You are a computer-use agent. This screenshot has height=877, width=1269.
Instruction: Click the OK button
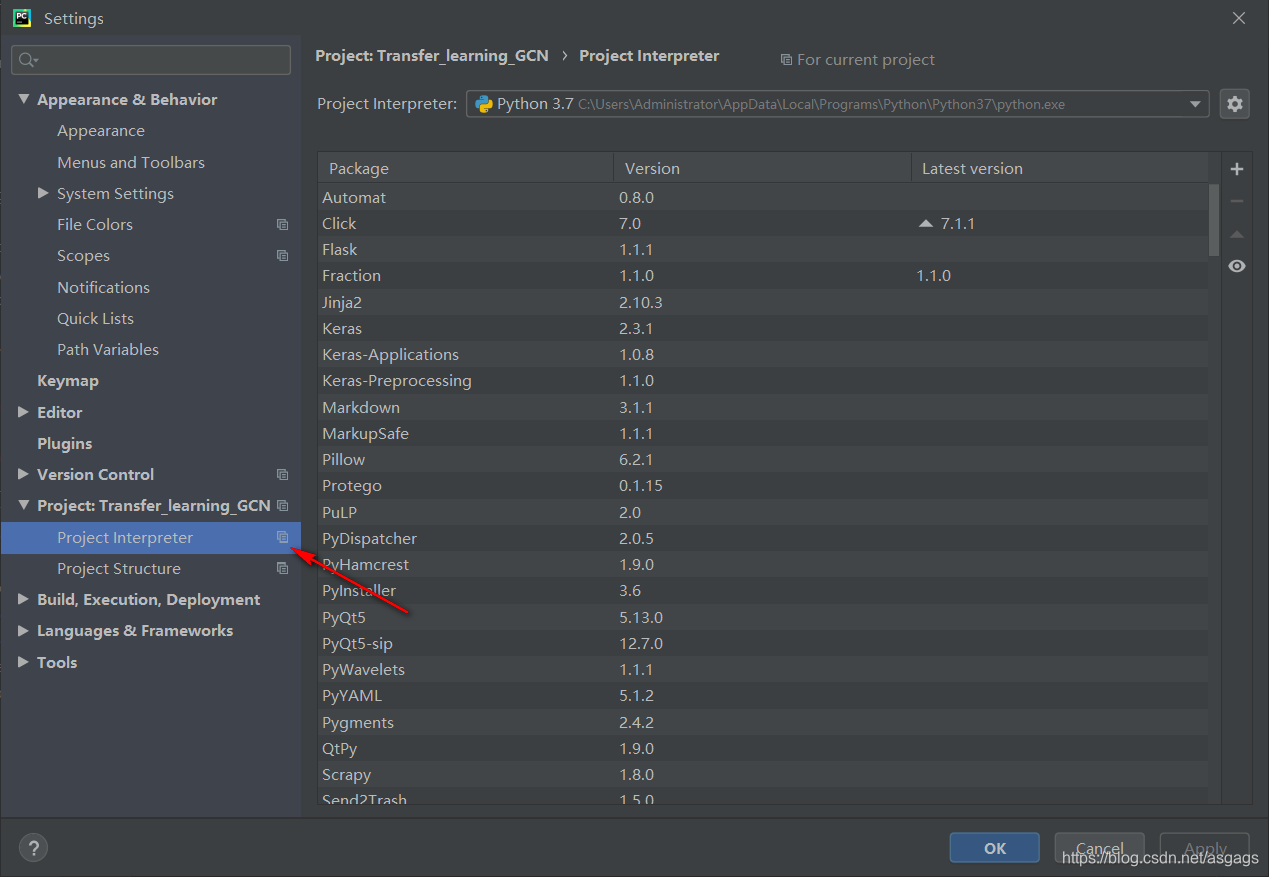(x=994, y=848)
